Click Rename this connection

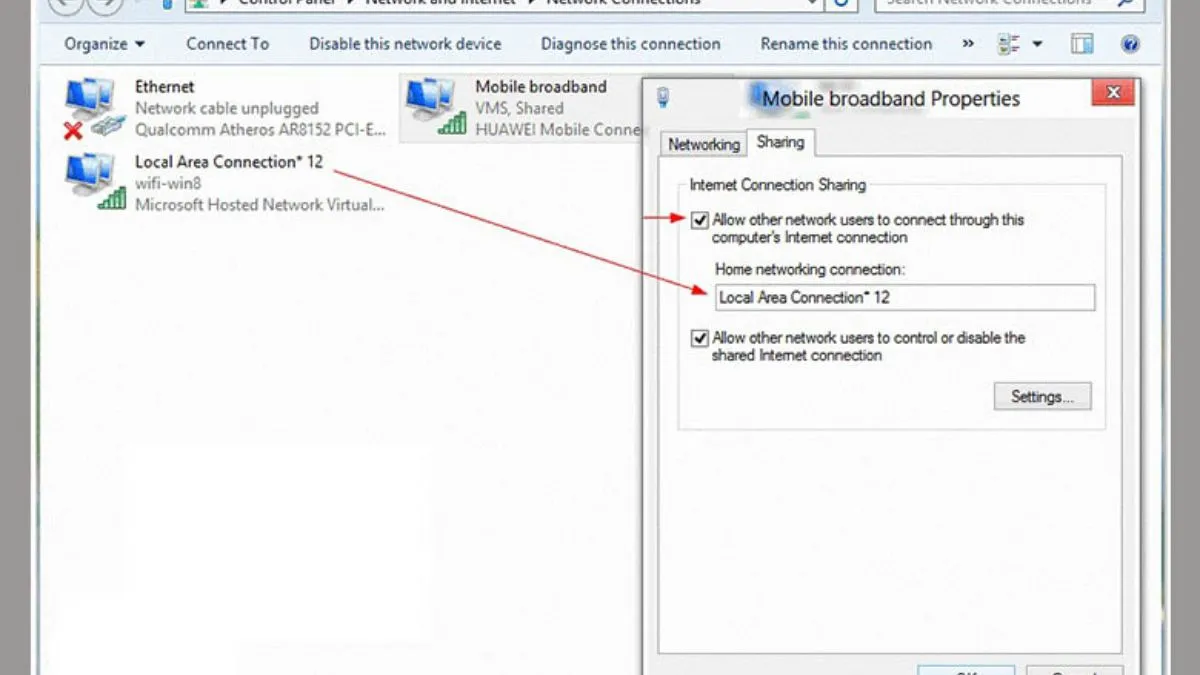click(846, 44)
